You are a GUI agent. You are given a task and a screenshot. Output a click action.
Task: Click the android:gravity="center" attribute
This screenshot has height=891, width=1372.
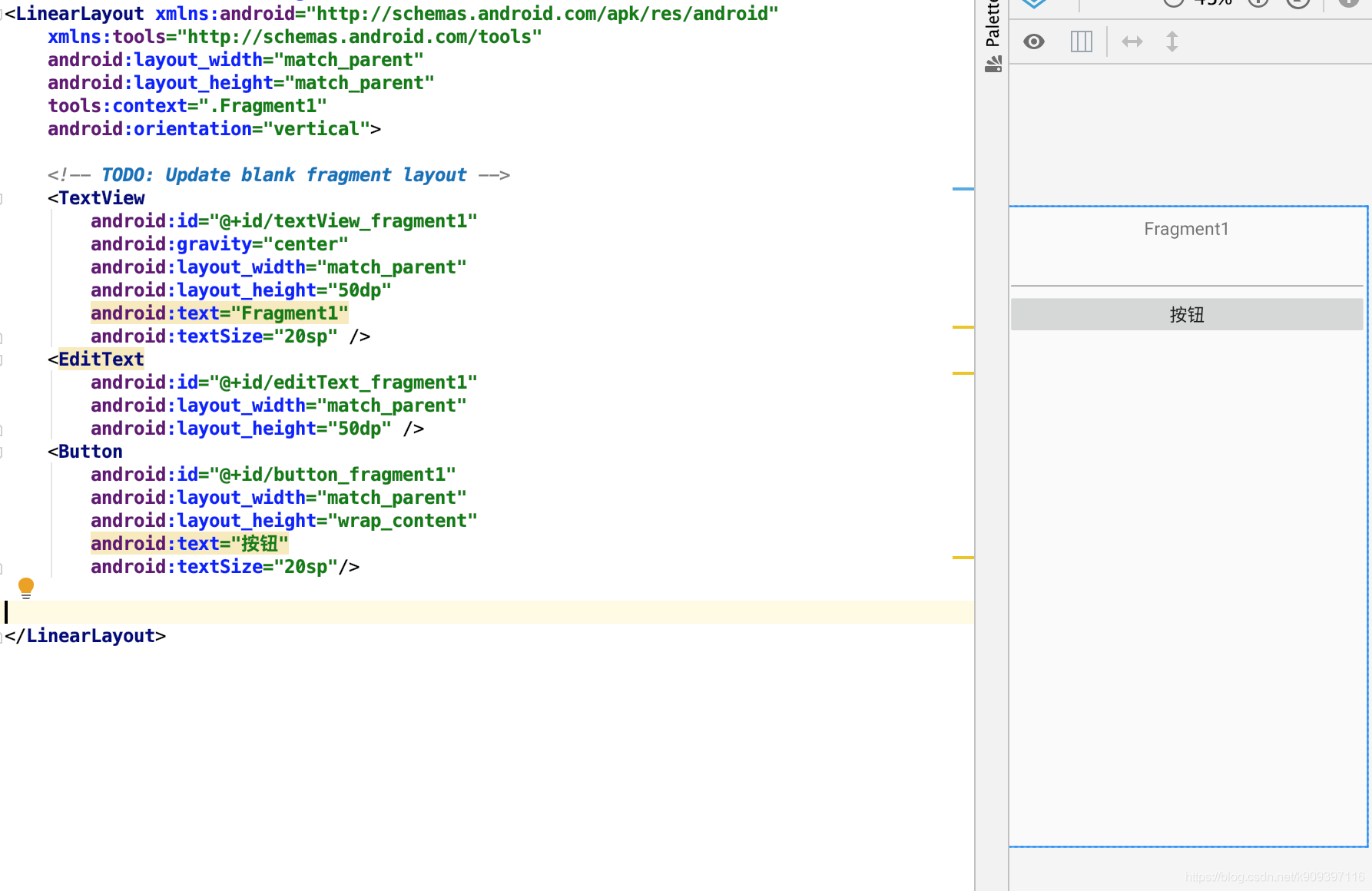[220, 244]
